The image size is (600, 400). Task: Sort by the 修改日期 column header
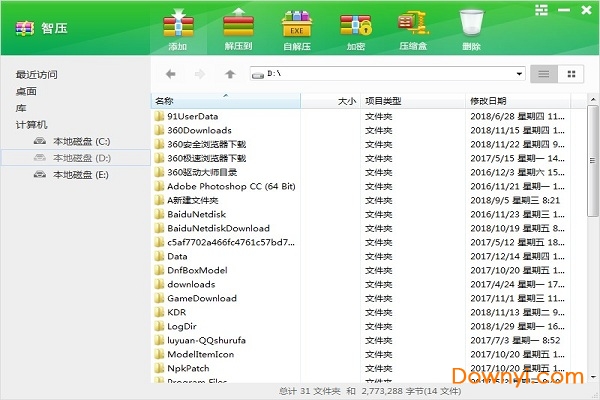coord(518,101)
